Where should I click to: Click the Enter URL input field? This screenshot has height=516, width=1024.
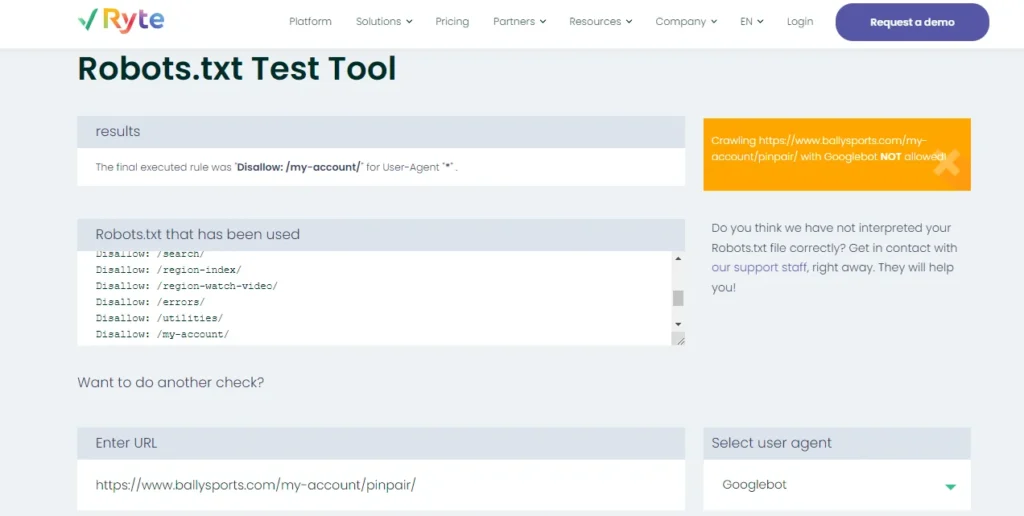[381, 485]
